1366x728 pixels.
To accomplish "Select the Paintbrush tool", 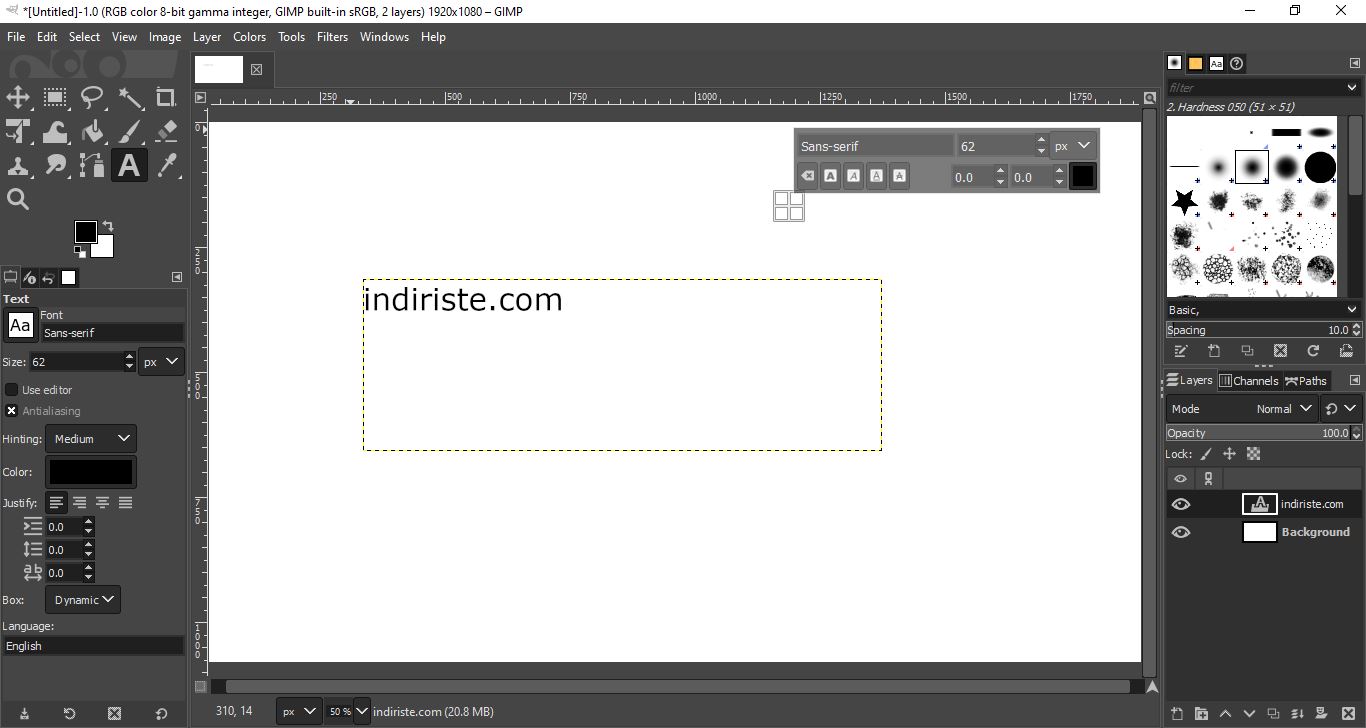I will tap(130, 131).
